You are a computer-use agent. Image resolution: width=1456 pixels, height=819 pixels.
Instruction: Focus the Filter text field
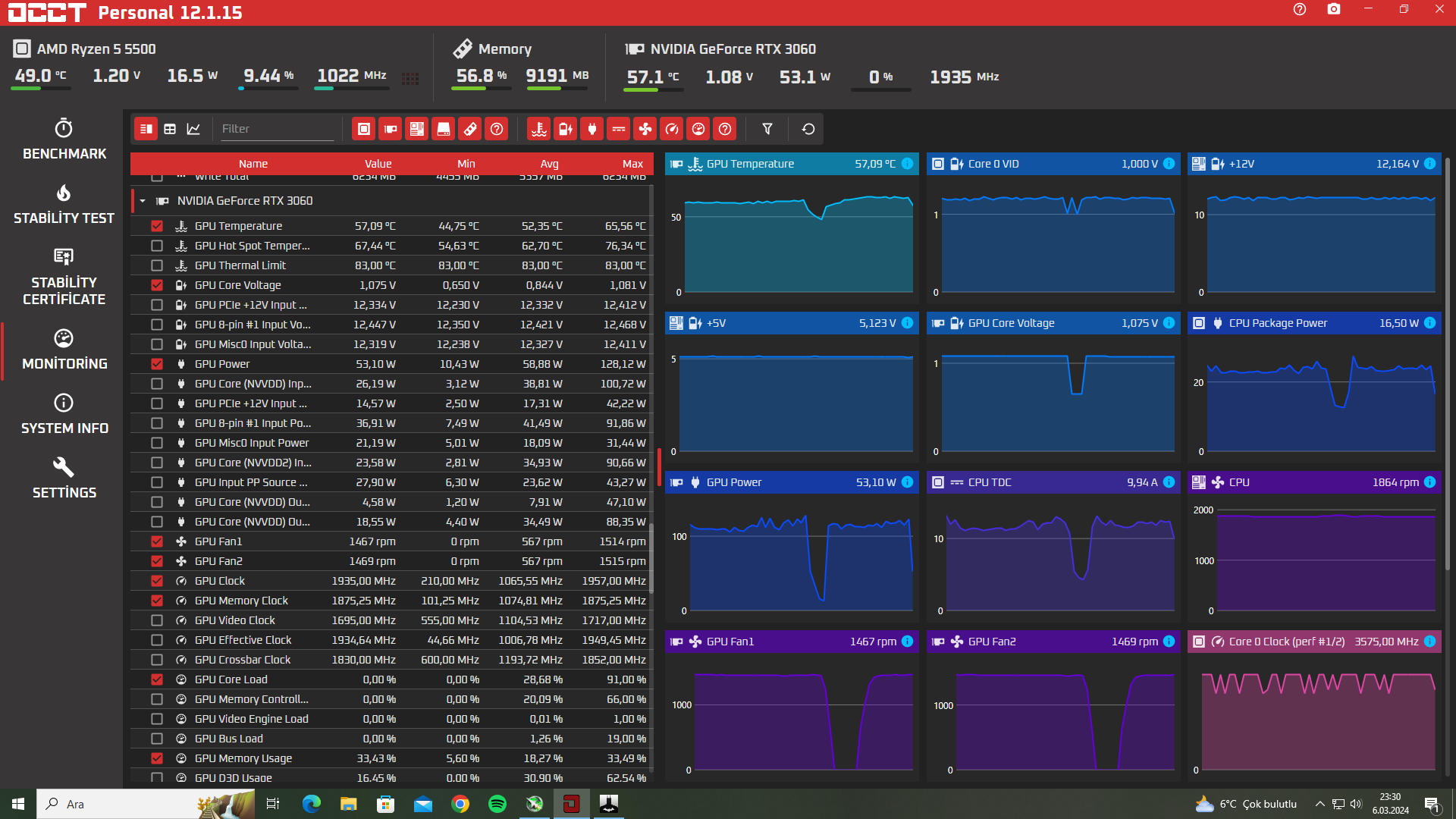point(277,129)
